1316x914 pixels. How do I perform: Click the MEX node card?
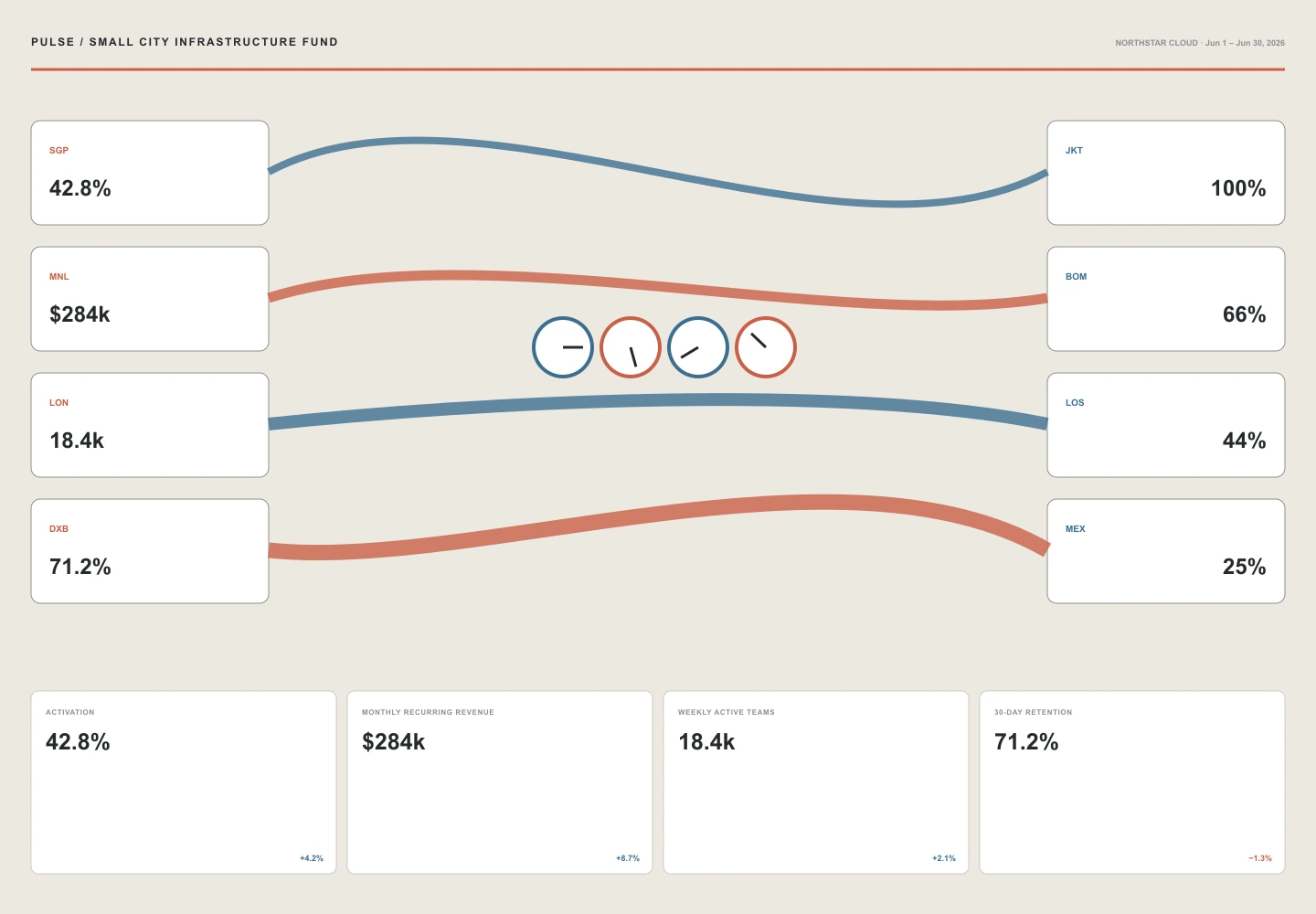coord(1166,551)
